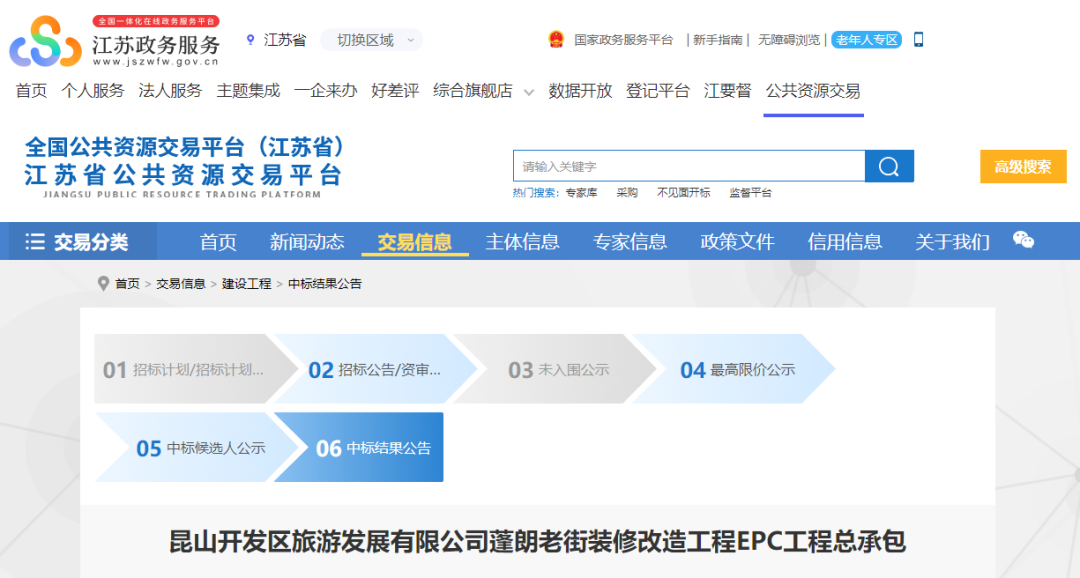
Task: Expand the 综合旗舰店 dropdown arrow
Action: point(529,92)
